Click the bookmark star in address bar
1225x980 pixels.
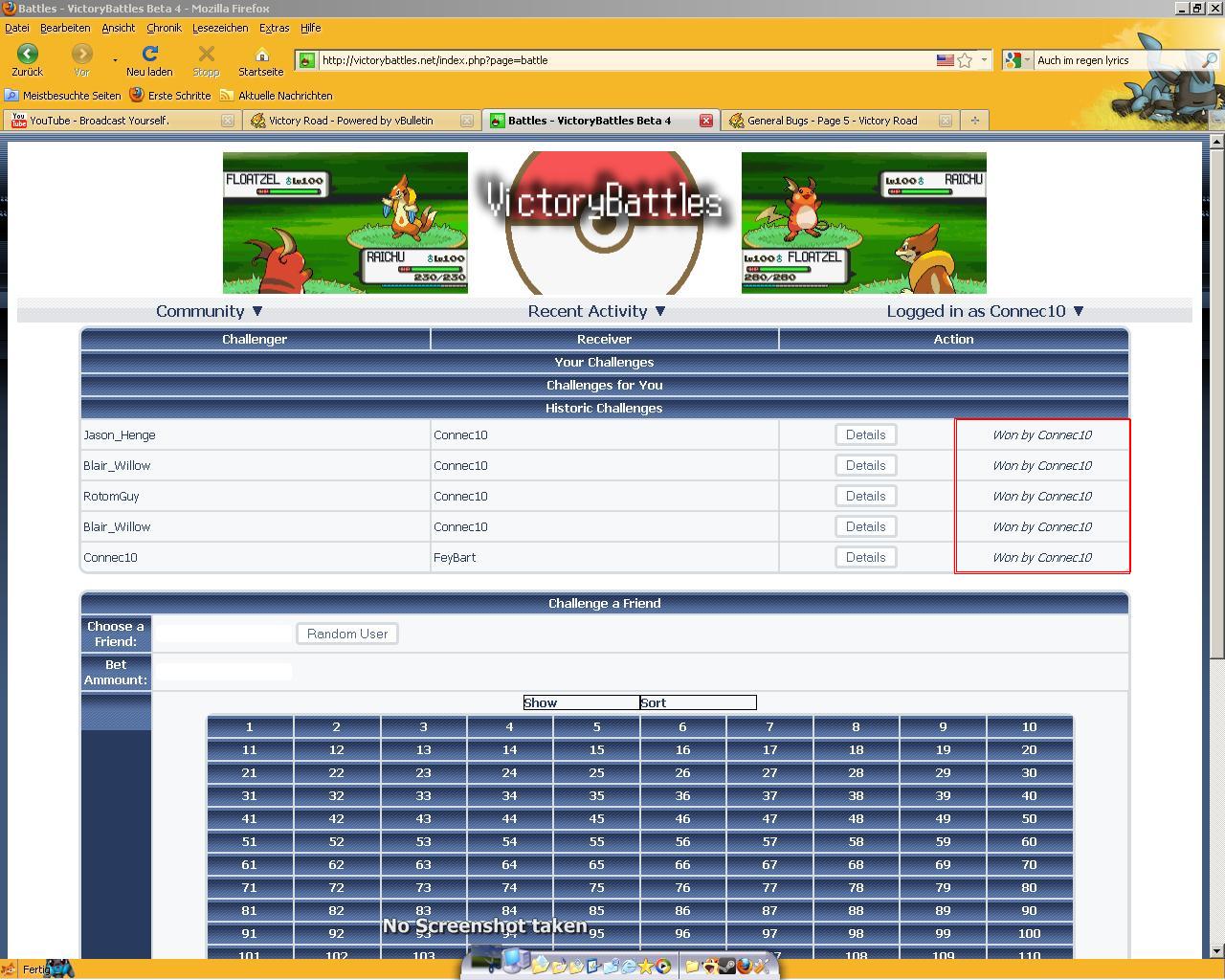[x=965, y=60]
